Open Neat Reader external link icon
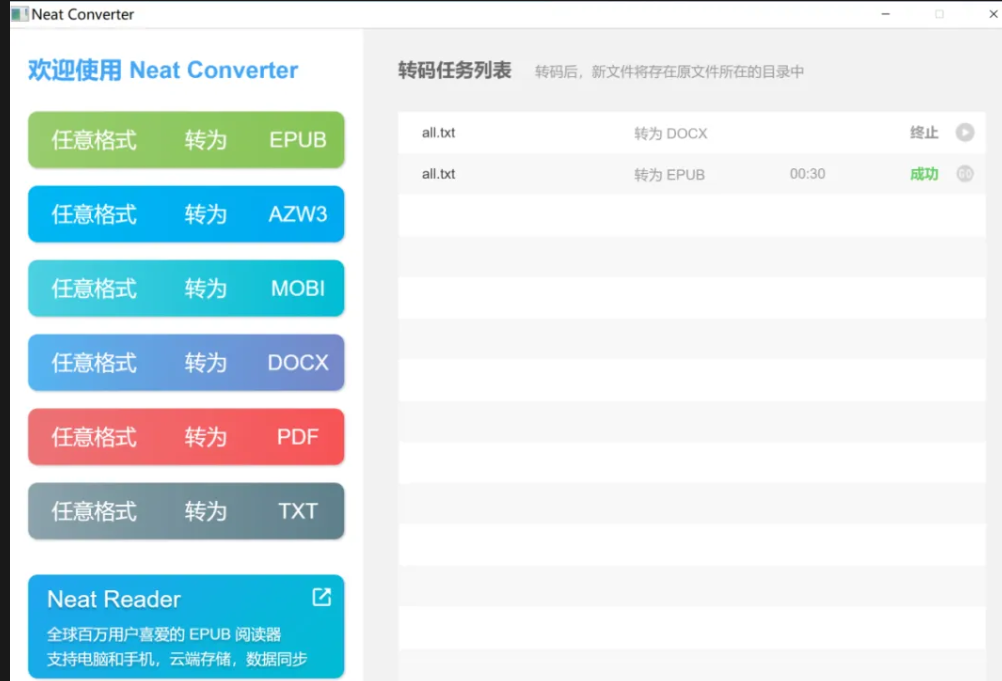The width and height of the screenshot is (1002, 681). (321, 597)
